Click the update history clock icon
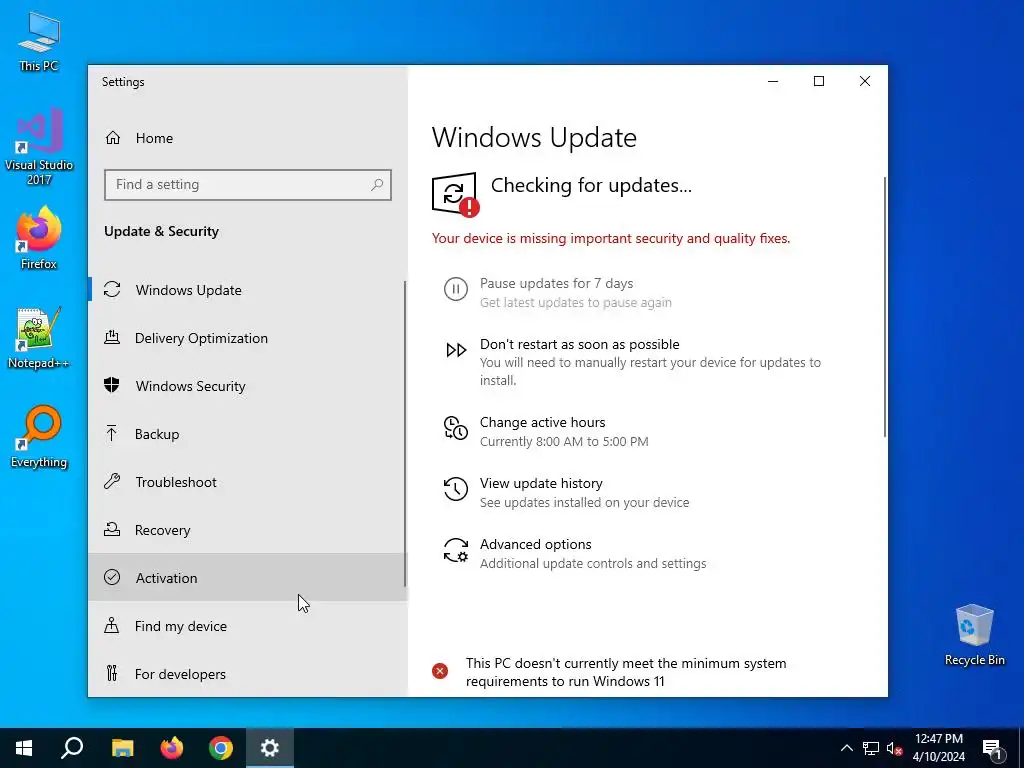 tap(456, 489)
